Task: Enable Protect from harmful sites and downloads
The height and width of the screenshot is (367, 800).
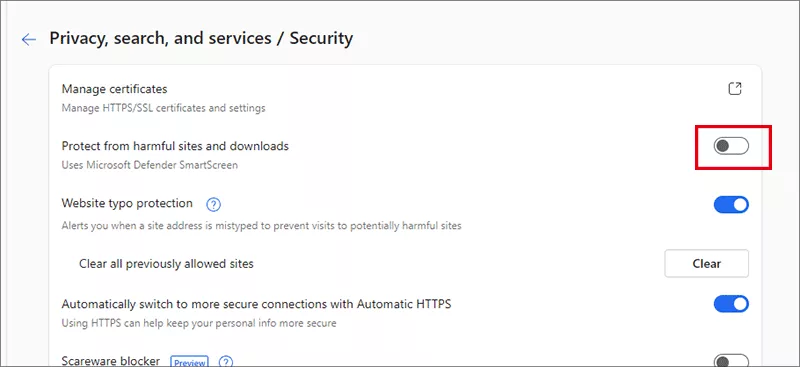Action: pos(731,146)
